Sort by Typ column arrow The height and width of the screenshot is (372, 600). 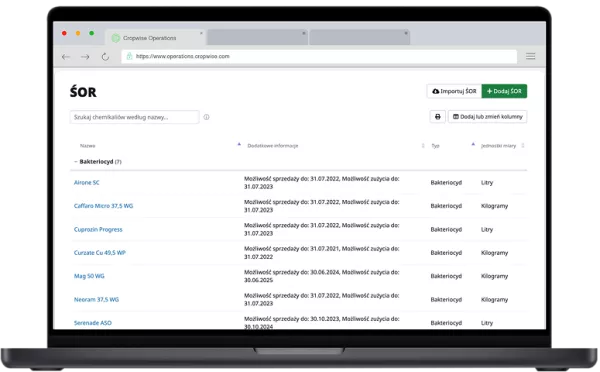coord(473,144)
